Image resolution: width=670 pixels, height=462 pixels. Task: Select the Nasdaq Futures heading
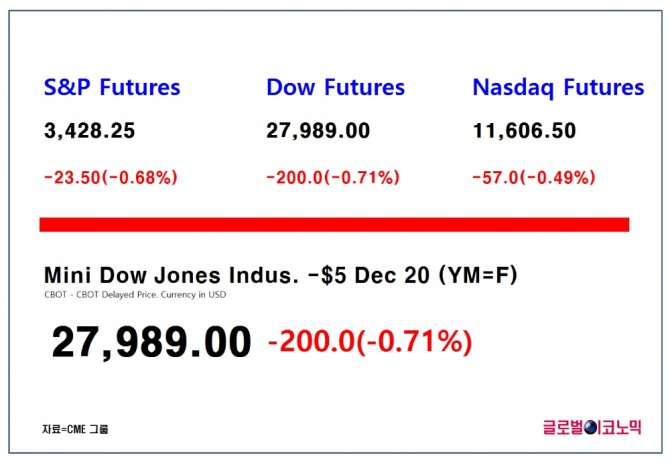coord(558,88)
